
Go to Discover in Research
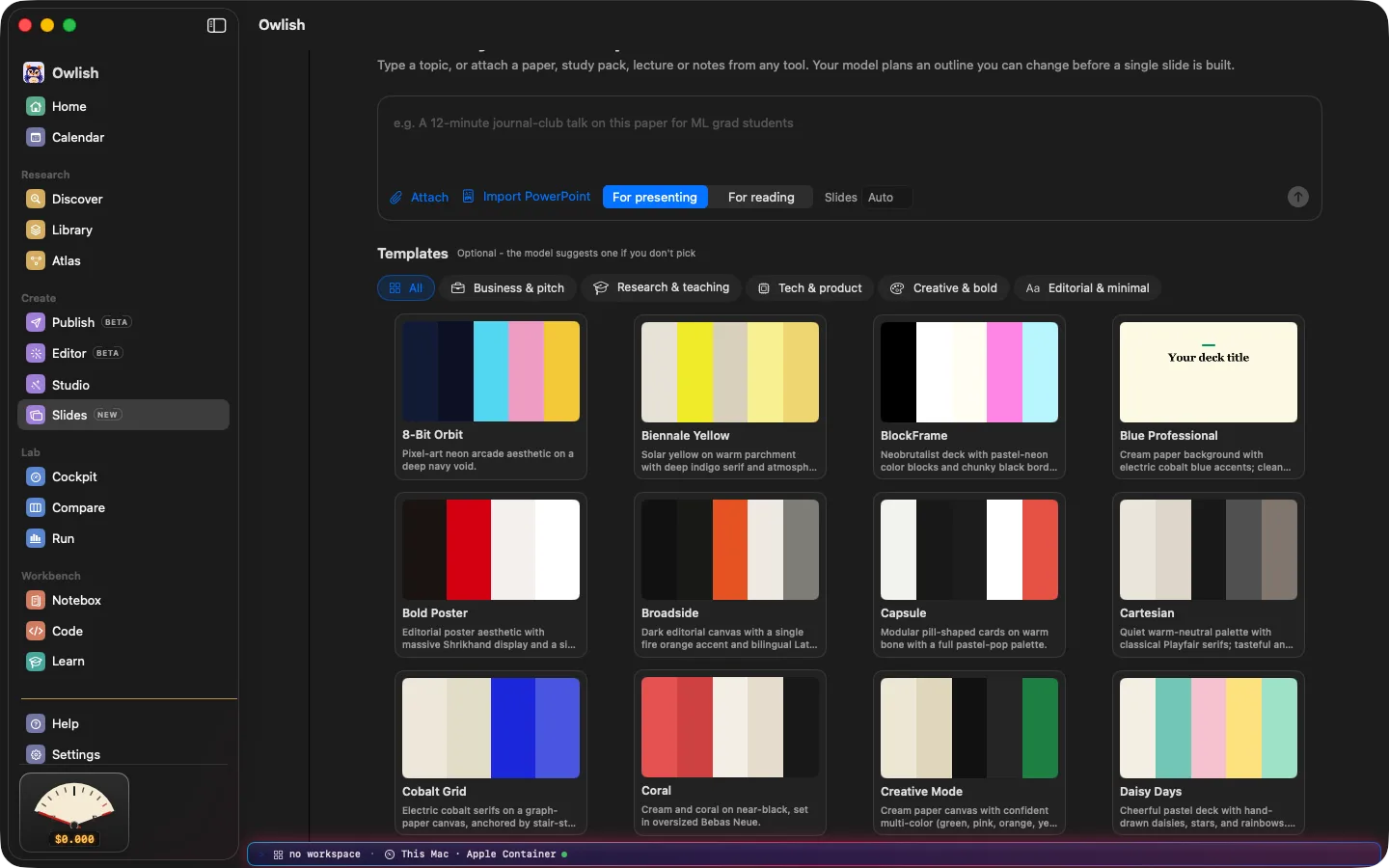[x=123, y=199]
